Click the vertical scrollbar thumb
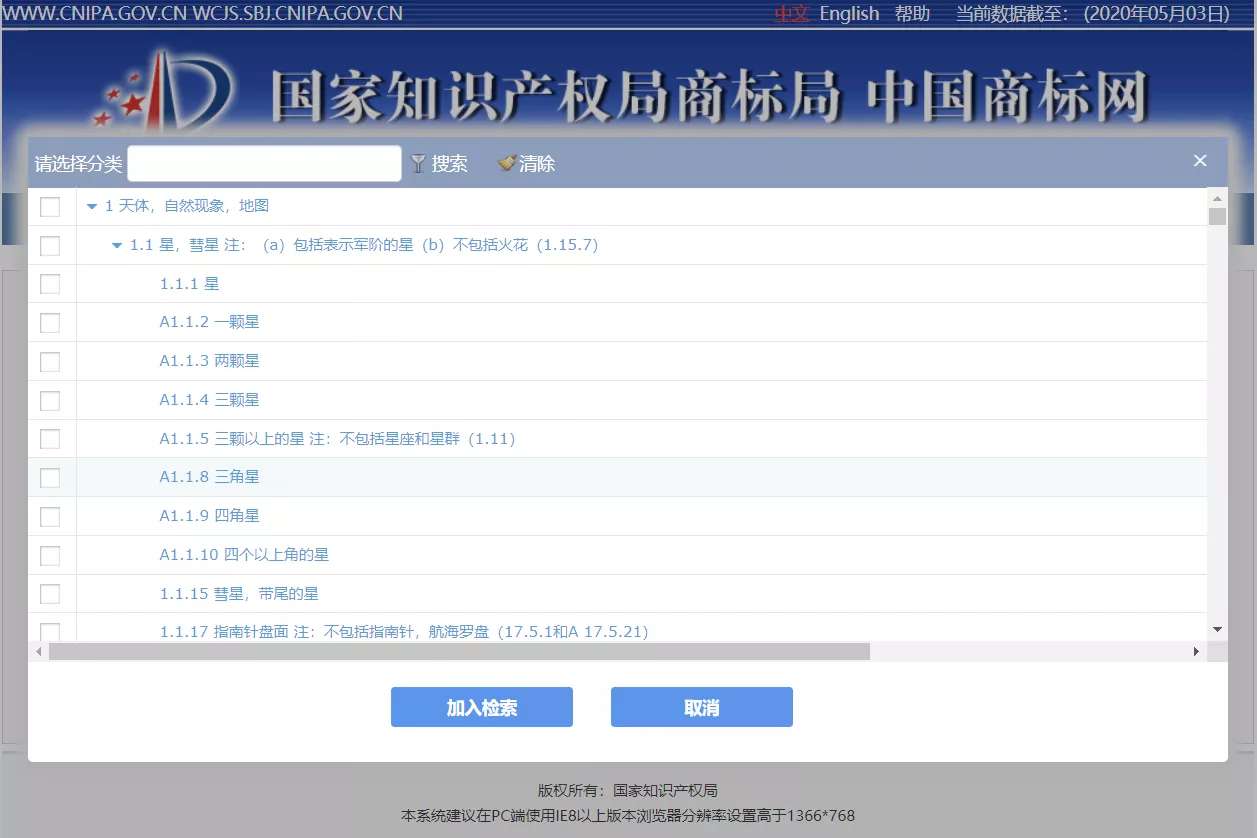Viewport: 1257px width, 838px height. (x=1217, y=217)
